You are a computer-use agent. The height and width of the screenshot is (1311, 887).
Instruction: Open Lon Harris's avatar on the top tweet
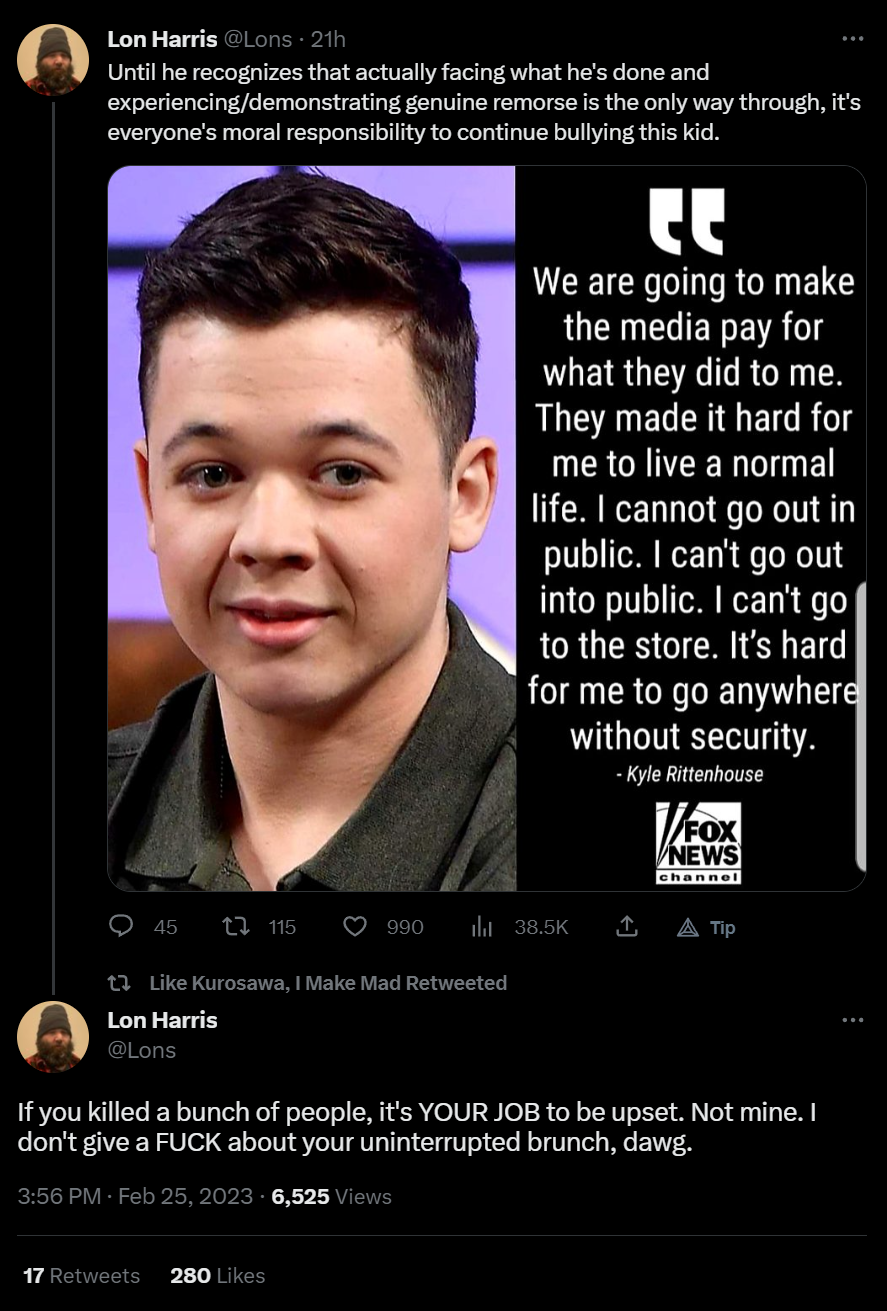[53, 59]
